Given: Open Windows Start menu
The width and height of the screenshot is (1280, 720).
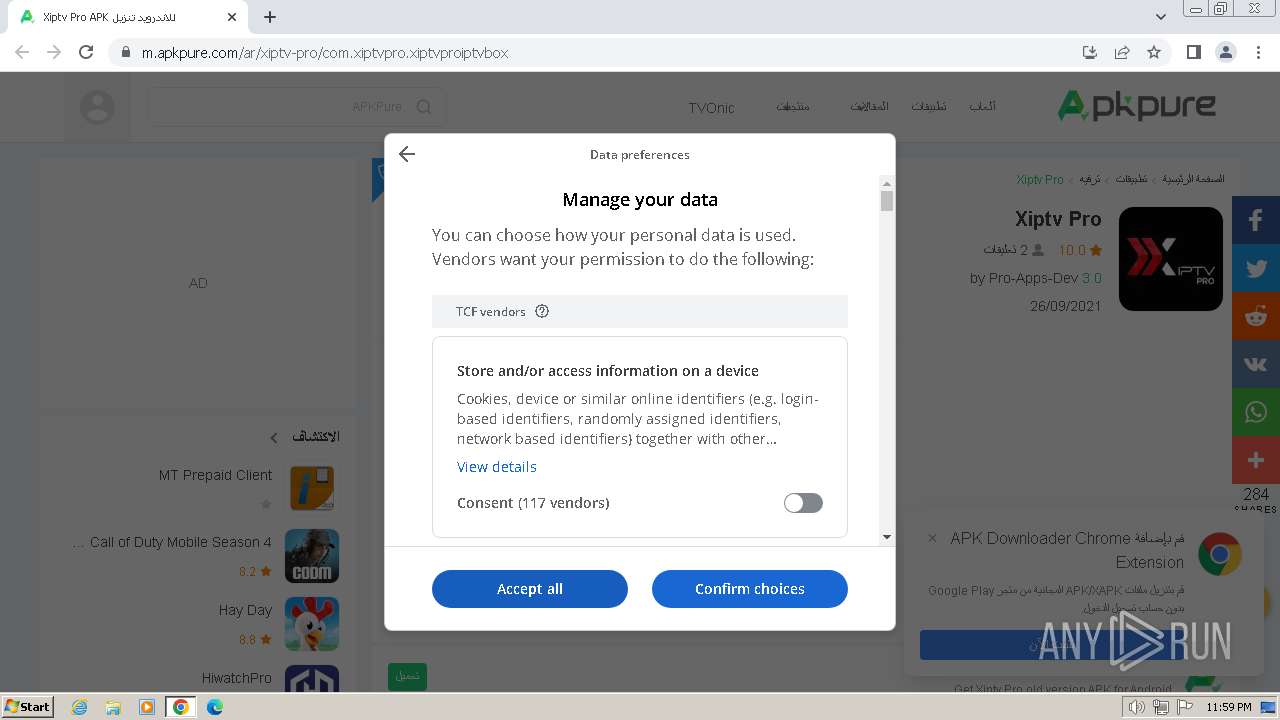Looking at the screenshot, I should click(x=27, y=706).
